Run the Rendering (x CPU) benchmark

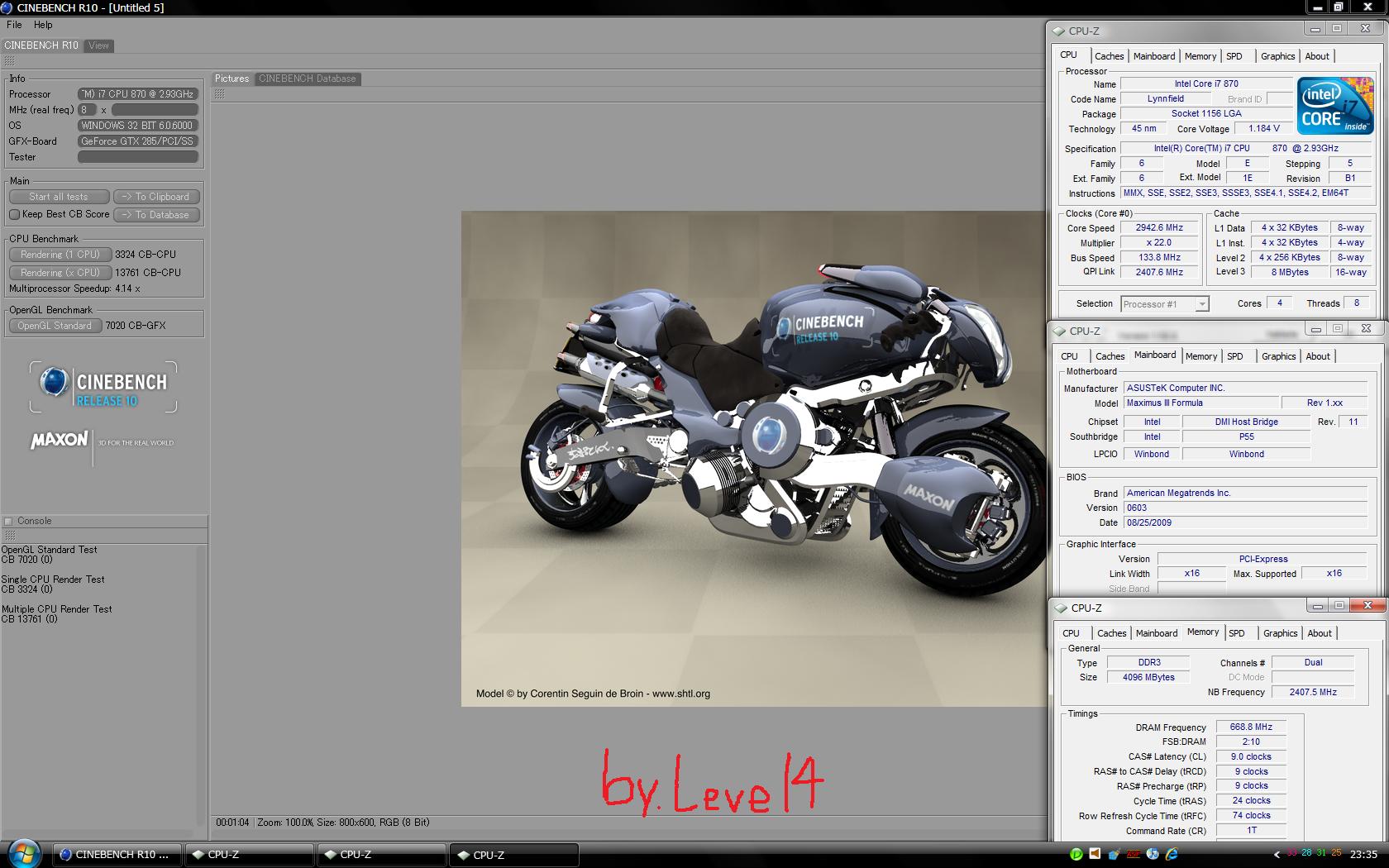point(60,272)
